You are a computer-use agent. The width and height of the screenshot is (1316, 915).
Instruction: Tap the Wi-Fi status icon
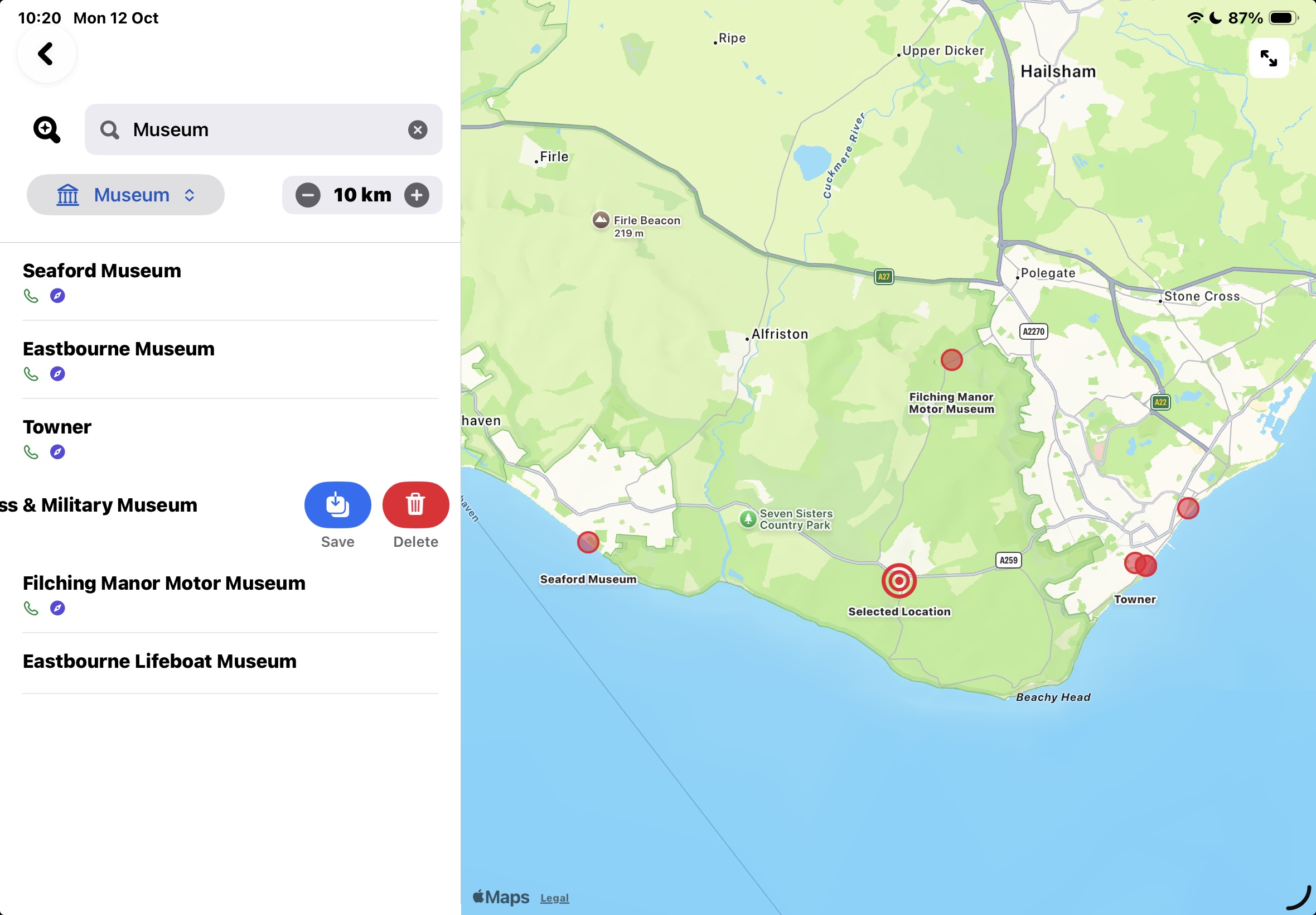(x=1195, y=18)
